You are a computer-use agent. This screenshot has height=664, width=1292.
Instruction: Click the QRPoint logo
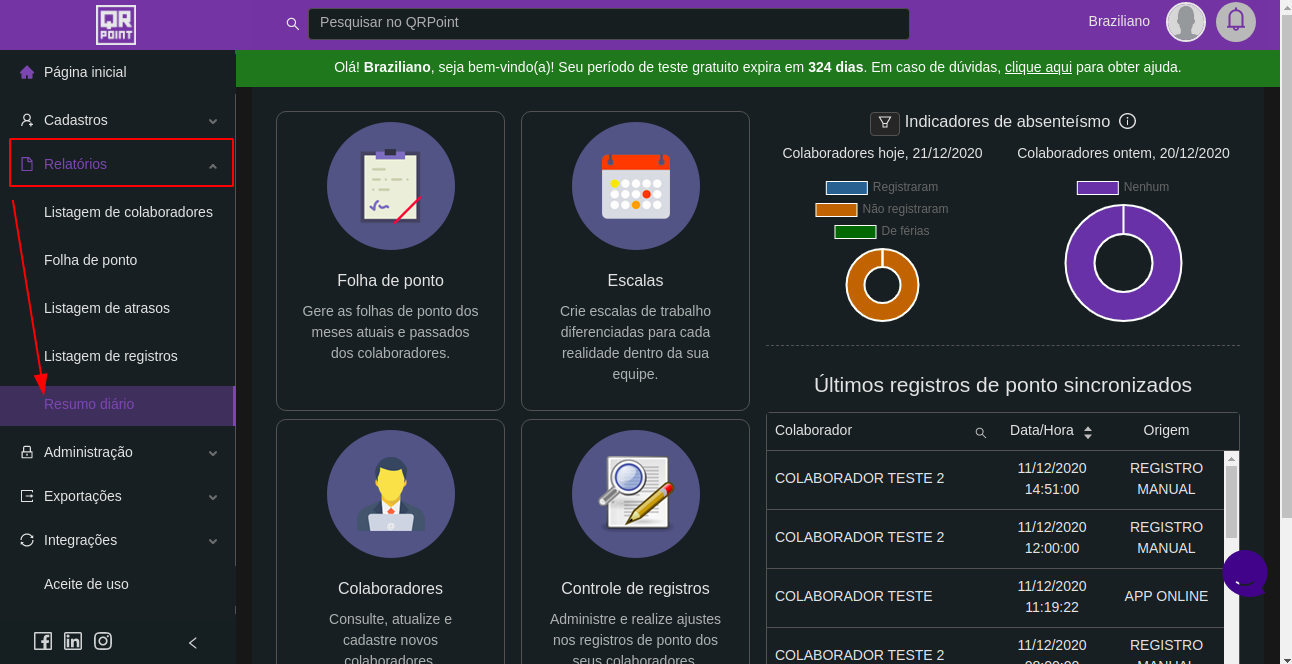tap(116, 25)
